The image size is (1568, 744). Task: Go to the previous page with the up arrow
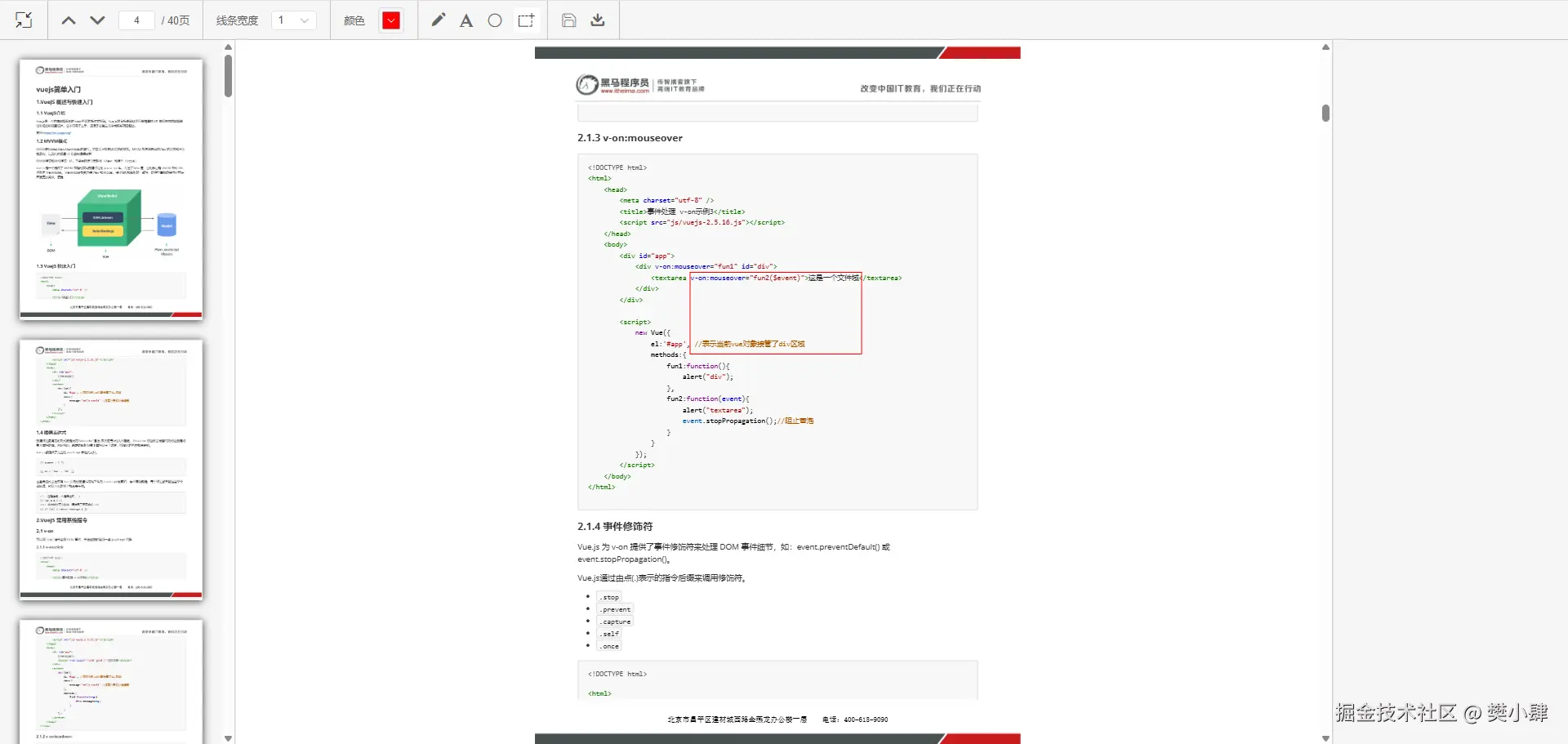pyautogui.click(x=69, y=20)
